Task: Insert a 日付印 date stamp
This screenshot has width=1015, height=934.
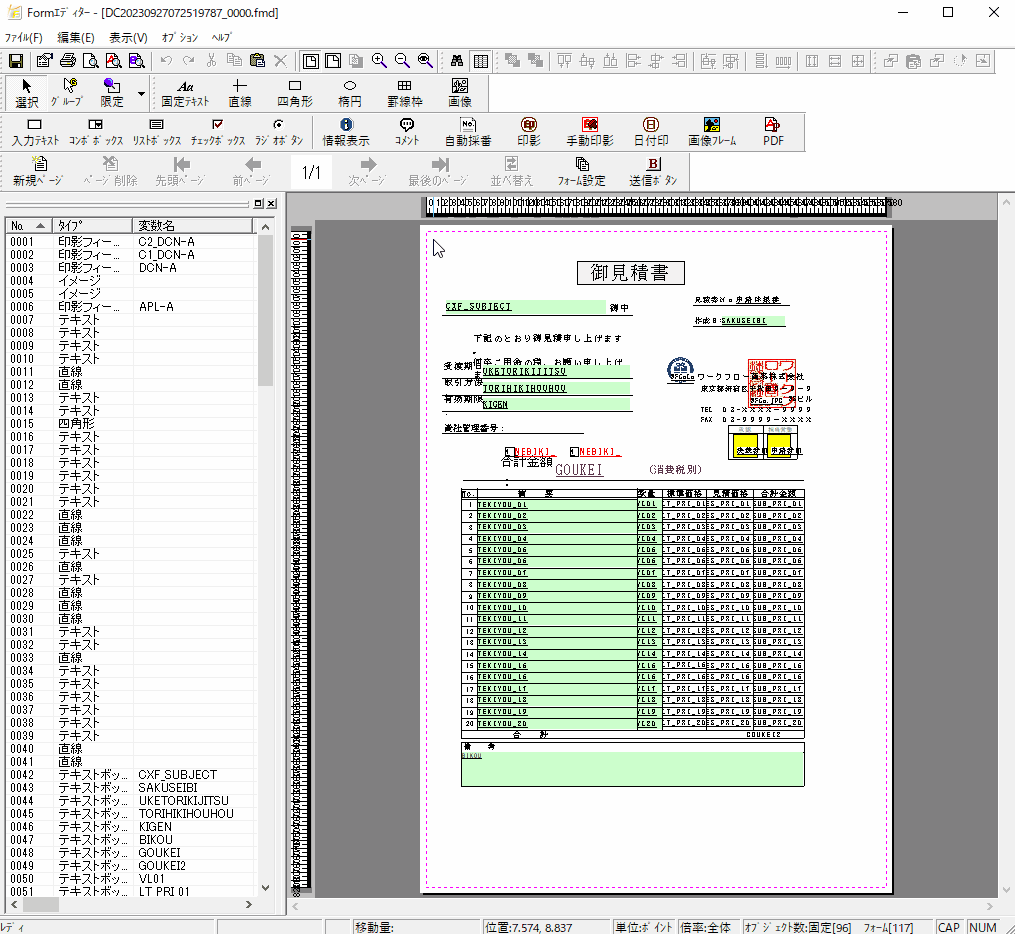Action: tap(651, 132)
